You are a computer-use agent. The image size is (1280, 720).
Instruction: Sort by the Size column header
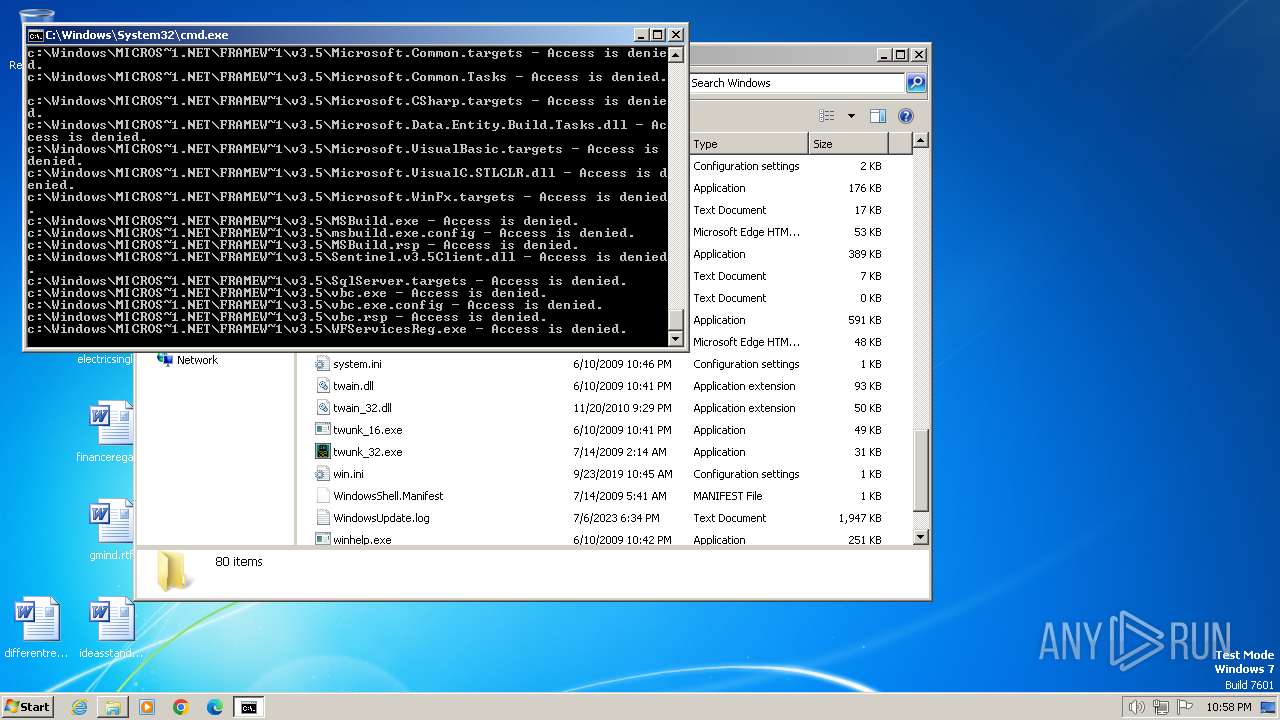(x=848, y=144)
